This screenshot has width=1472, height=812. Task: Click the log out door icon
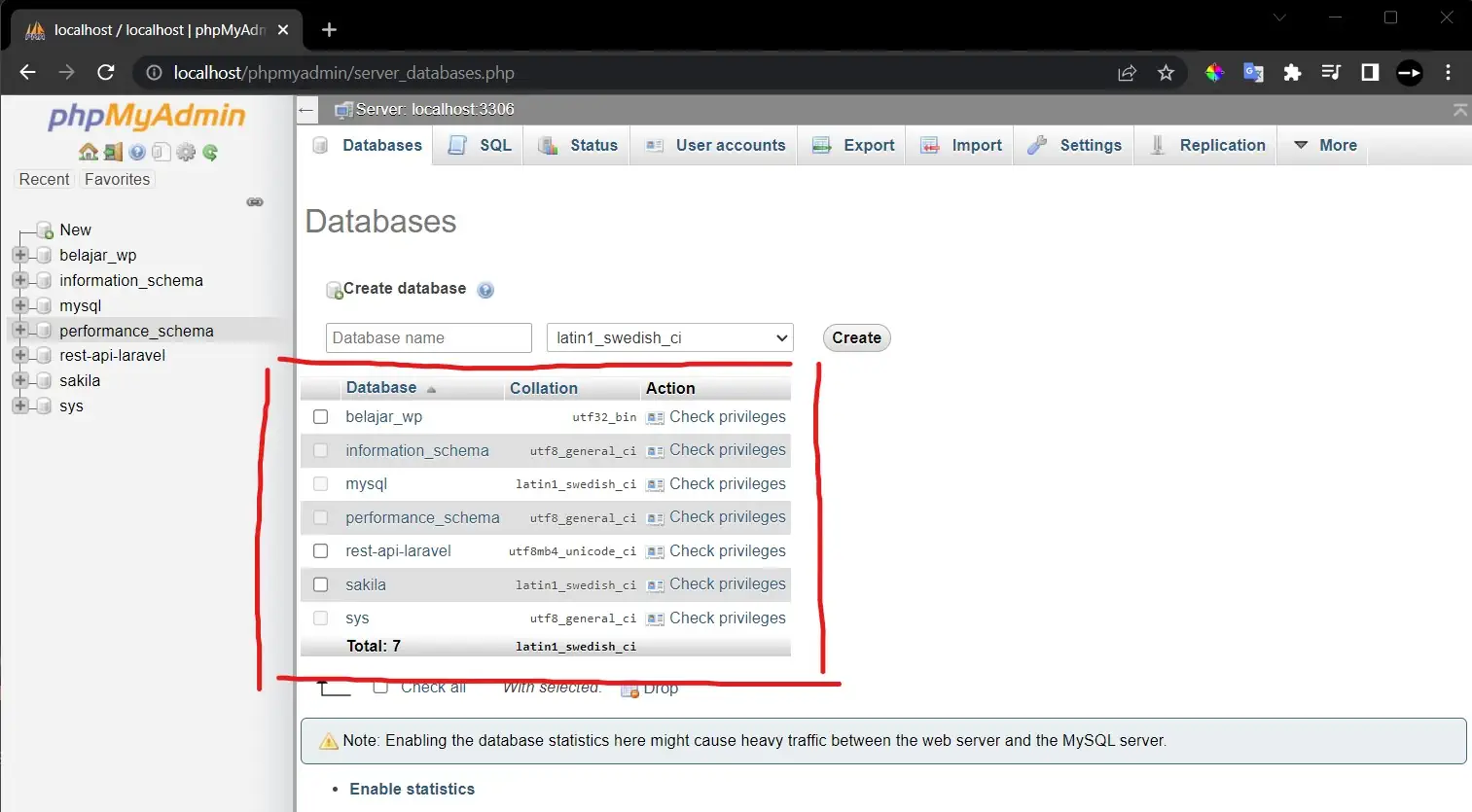(x=114, y=152)
